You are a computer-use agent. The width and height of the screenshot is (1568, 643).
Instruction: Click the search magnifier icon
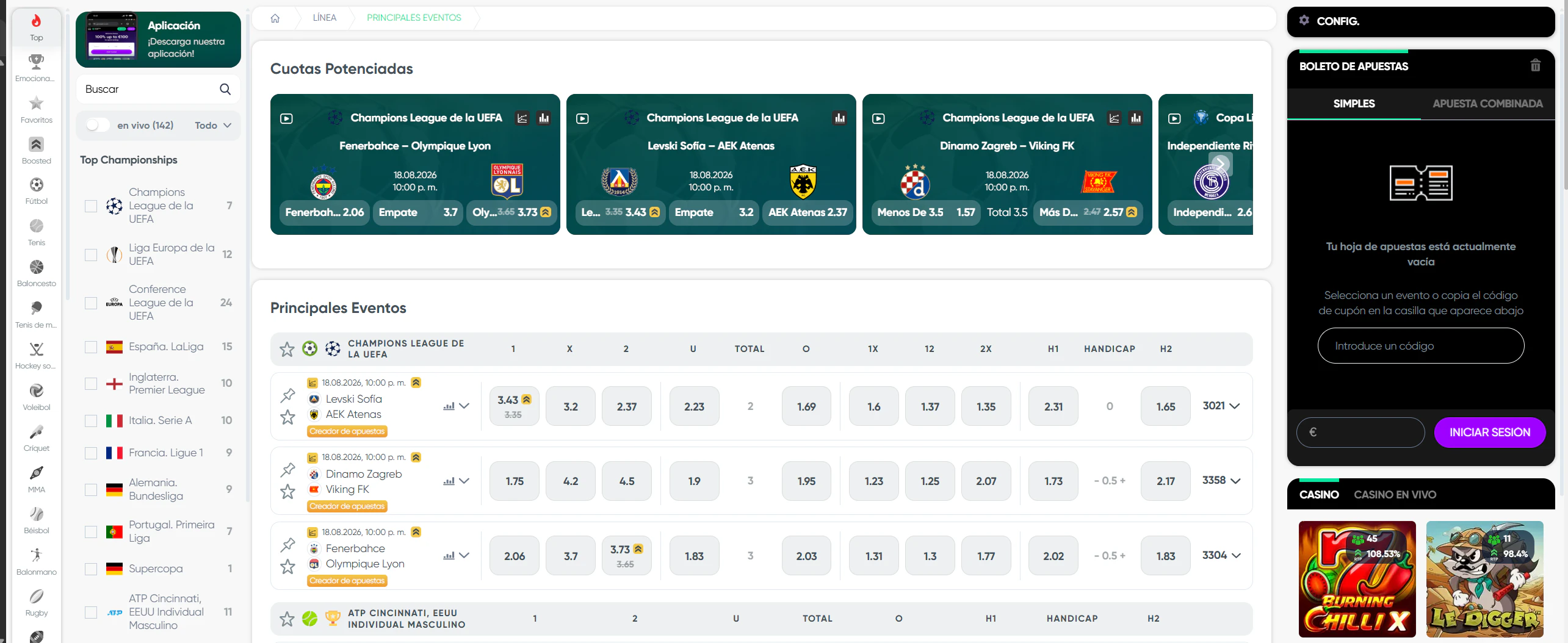click(225, 89)
